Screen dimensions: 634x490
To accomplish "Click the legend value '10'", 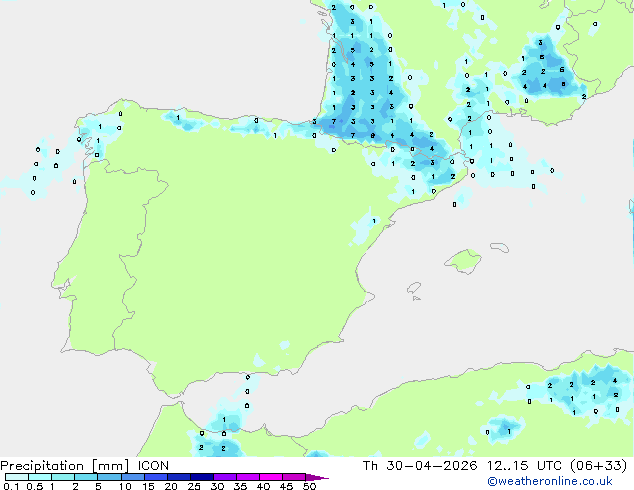I will pos(125,486).
